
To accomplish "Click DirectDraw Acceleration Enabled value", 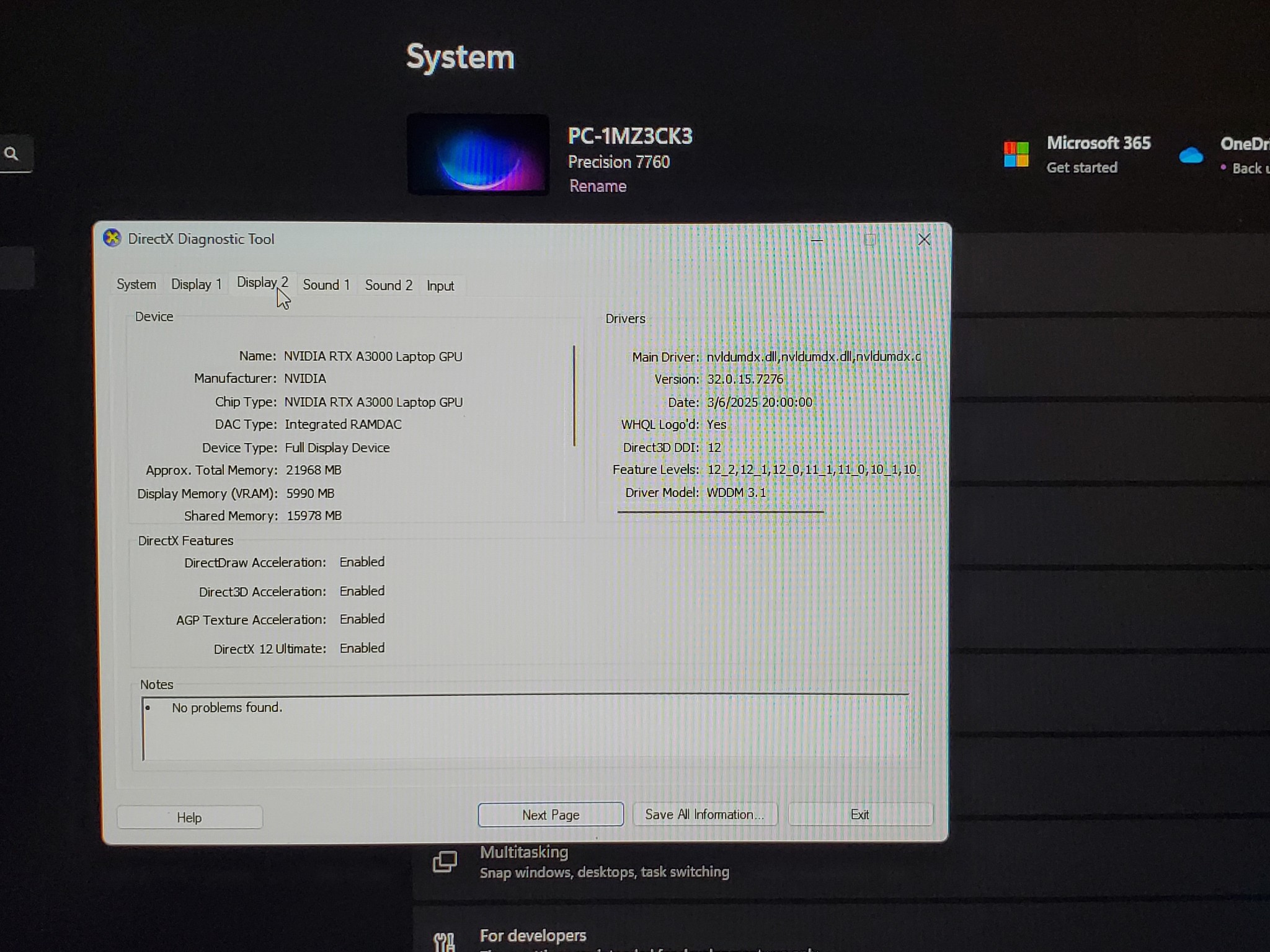I will pos(362,562).
